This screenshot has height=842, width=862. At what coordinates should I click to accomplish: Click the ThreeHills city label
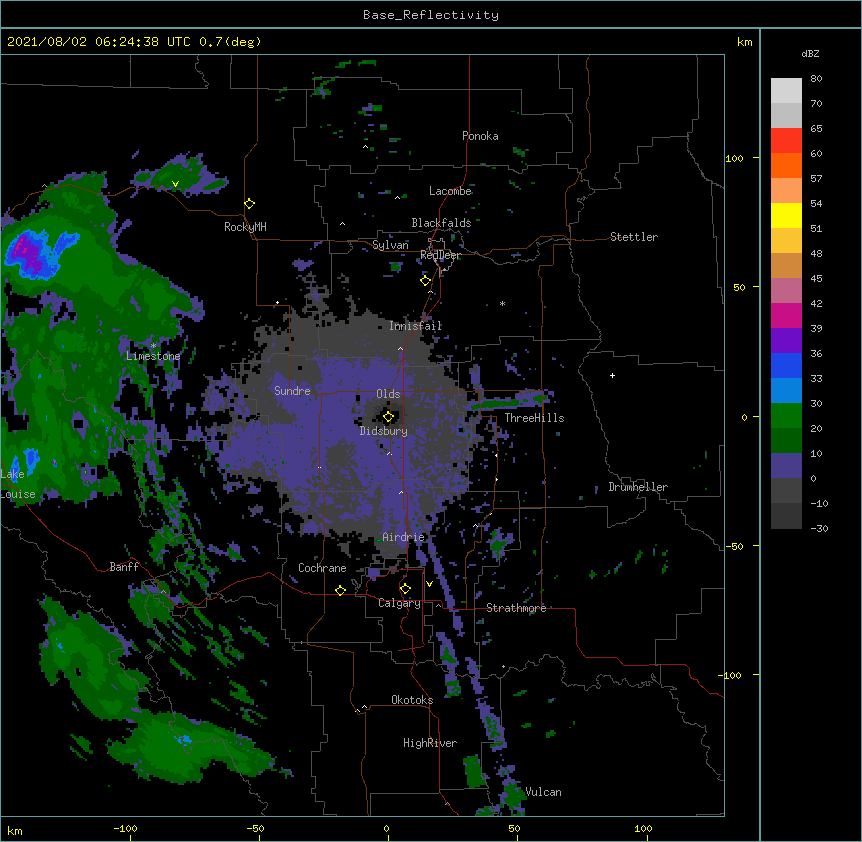pyautogui.click(x=534, y=418)
